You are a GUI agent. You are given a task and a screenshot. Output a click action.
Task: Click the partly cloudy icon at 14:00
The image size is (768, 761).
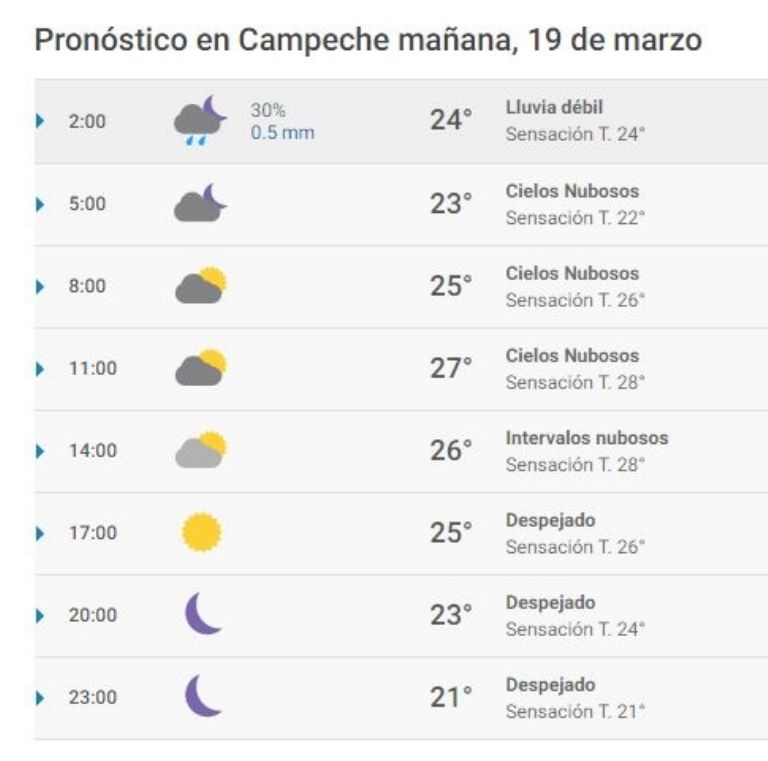(201, 450)
